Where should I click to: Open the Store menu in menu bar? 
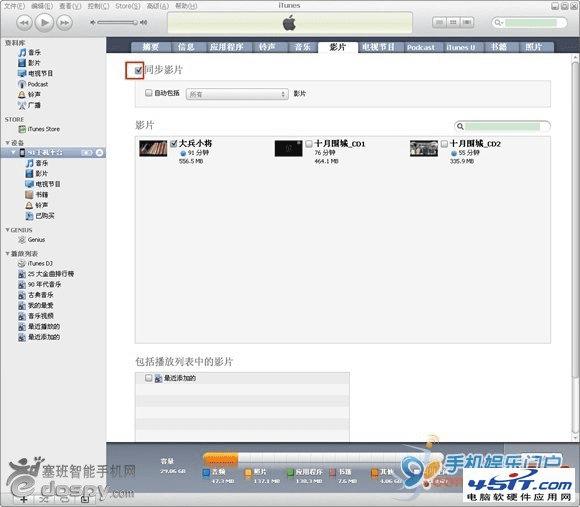click(x=128, y=6)
